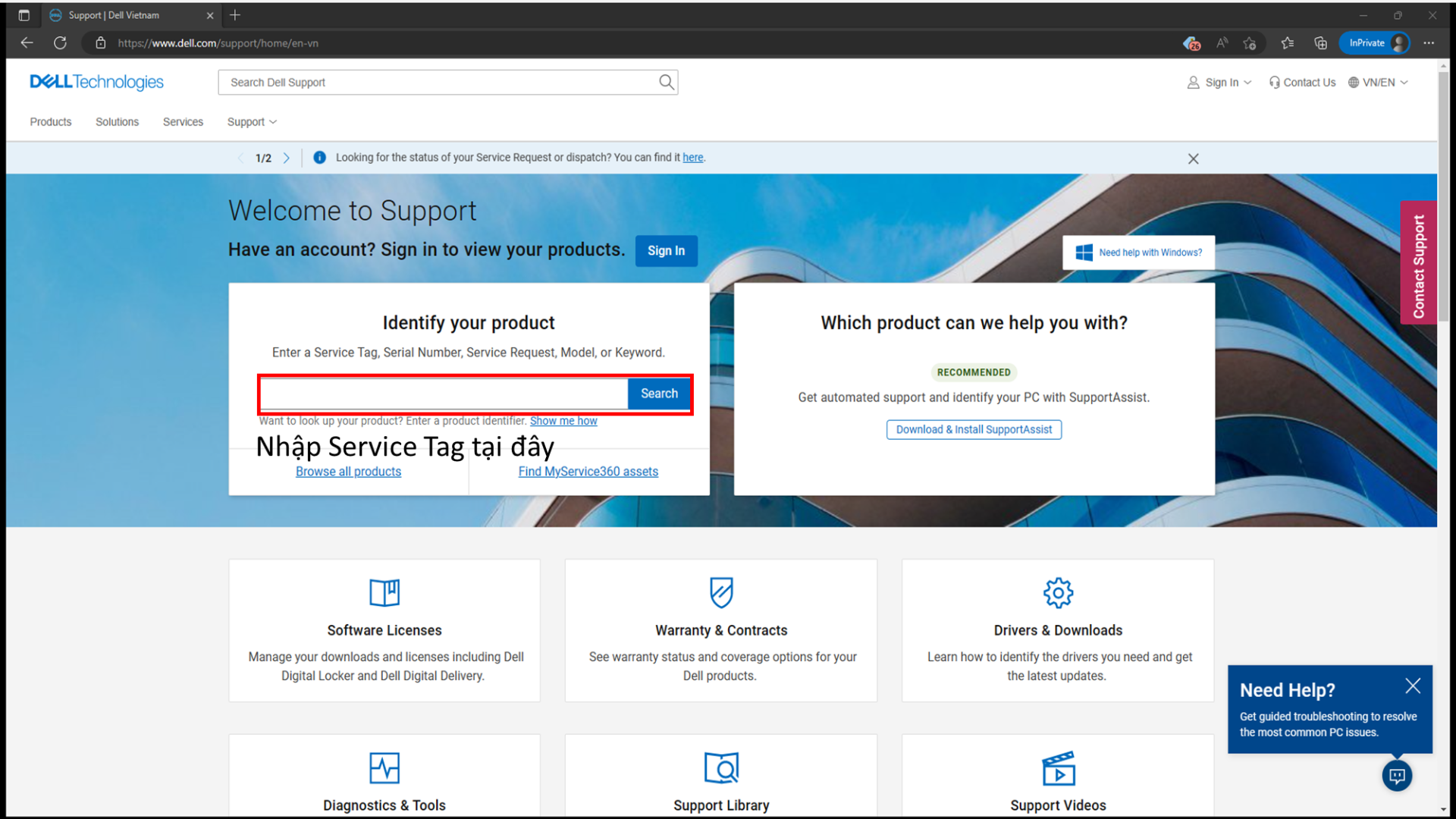Click the Support Videos clapperboard icon
The width and height of the screenshot is (1456, 819).
1058,768
